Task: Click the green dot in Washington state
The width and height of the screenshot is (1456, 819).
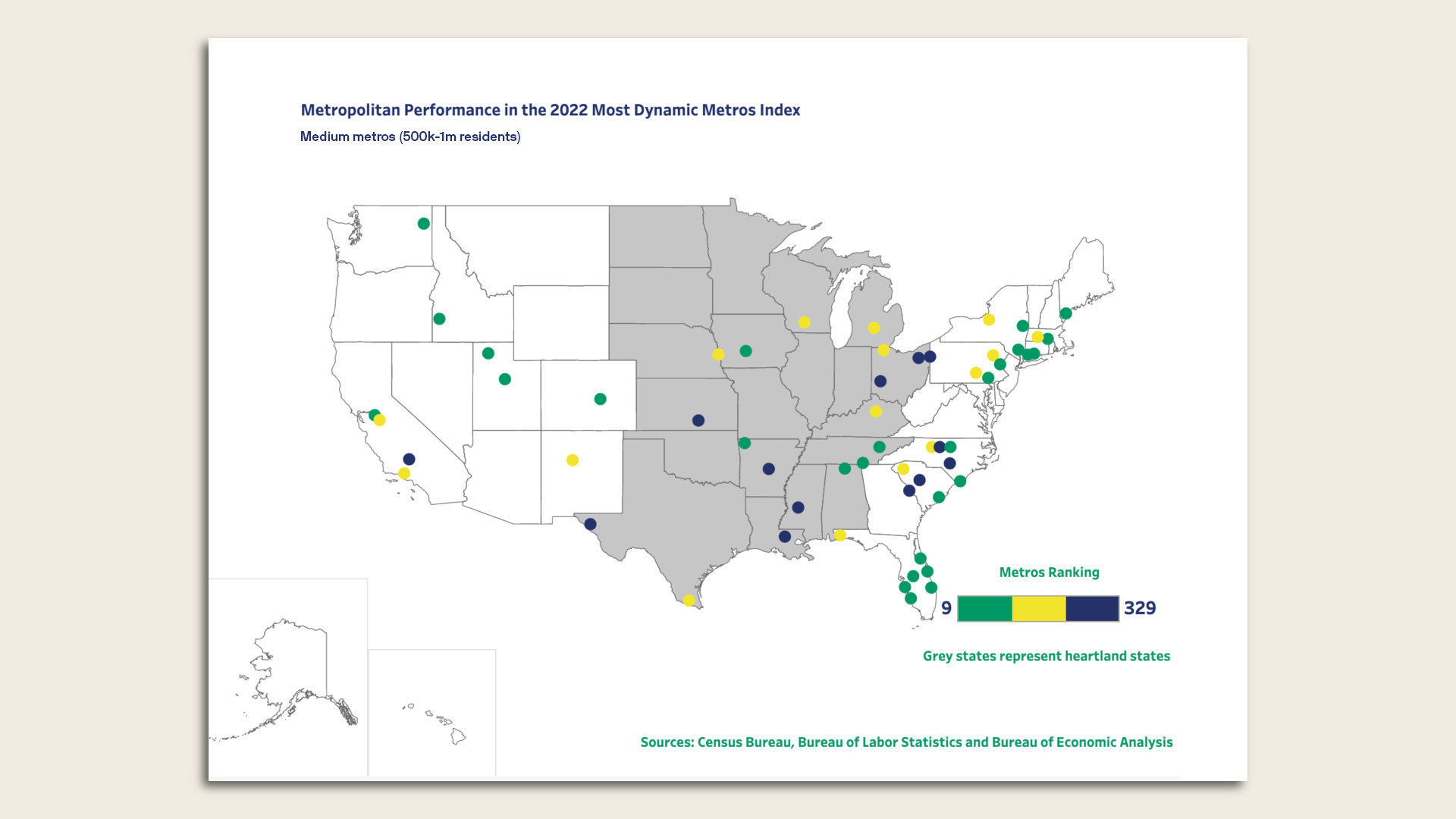Action: [x=424, y=224]
